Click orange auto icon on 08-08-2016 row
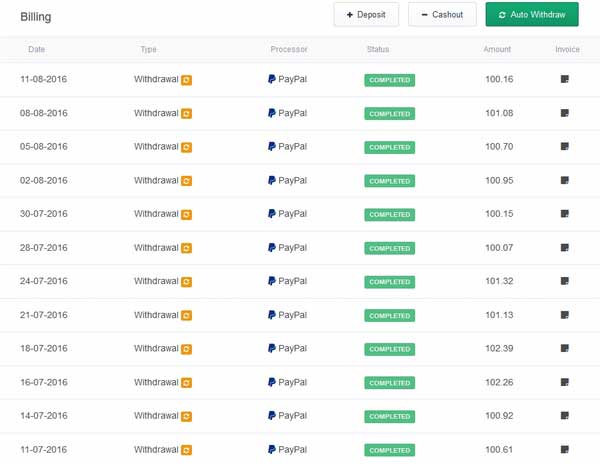Screen dimensions: 600x465 point(186,114)
